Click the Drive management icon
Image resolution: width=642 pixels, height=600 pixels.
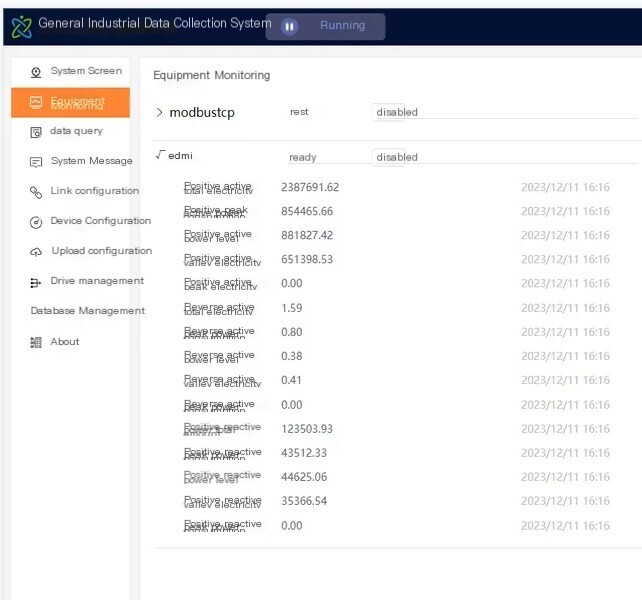[36, 283]
